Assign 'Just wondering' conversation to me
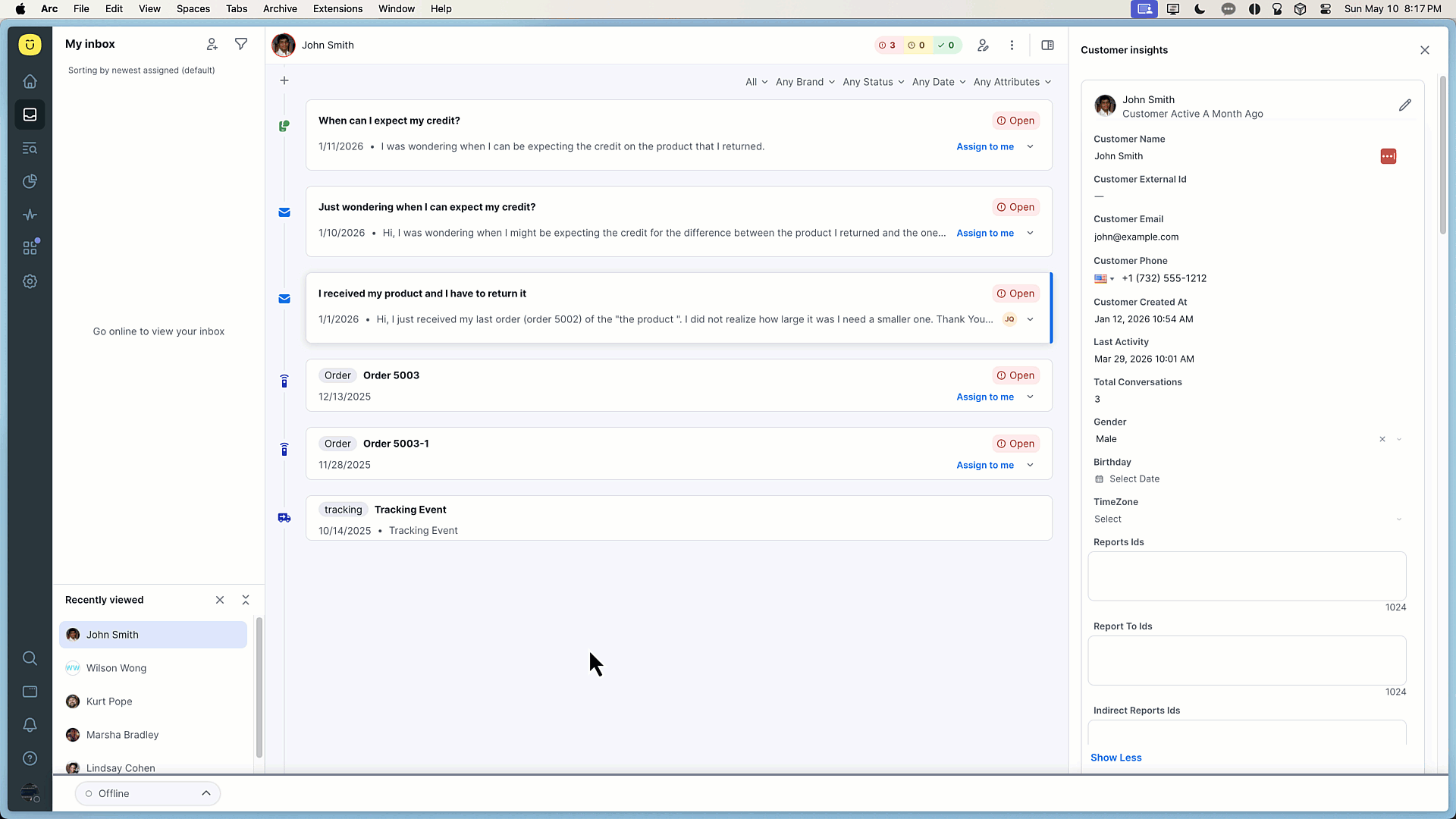The width and height of the screenshot is (1456, 819). tap(985, 233)
